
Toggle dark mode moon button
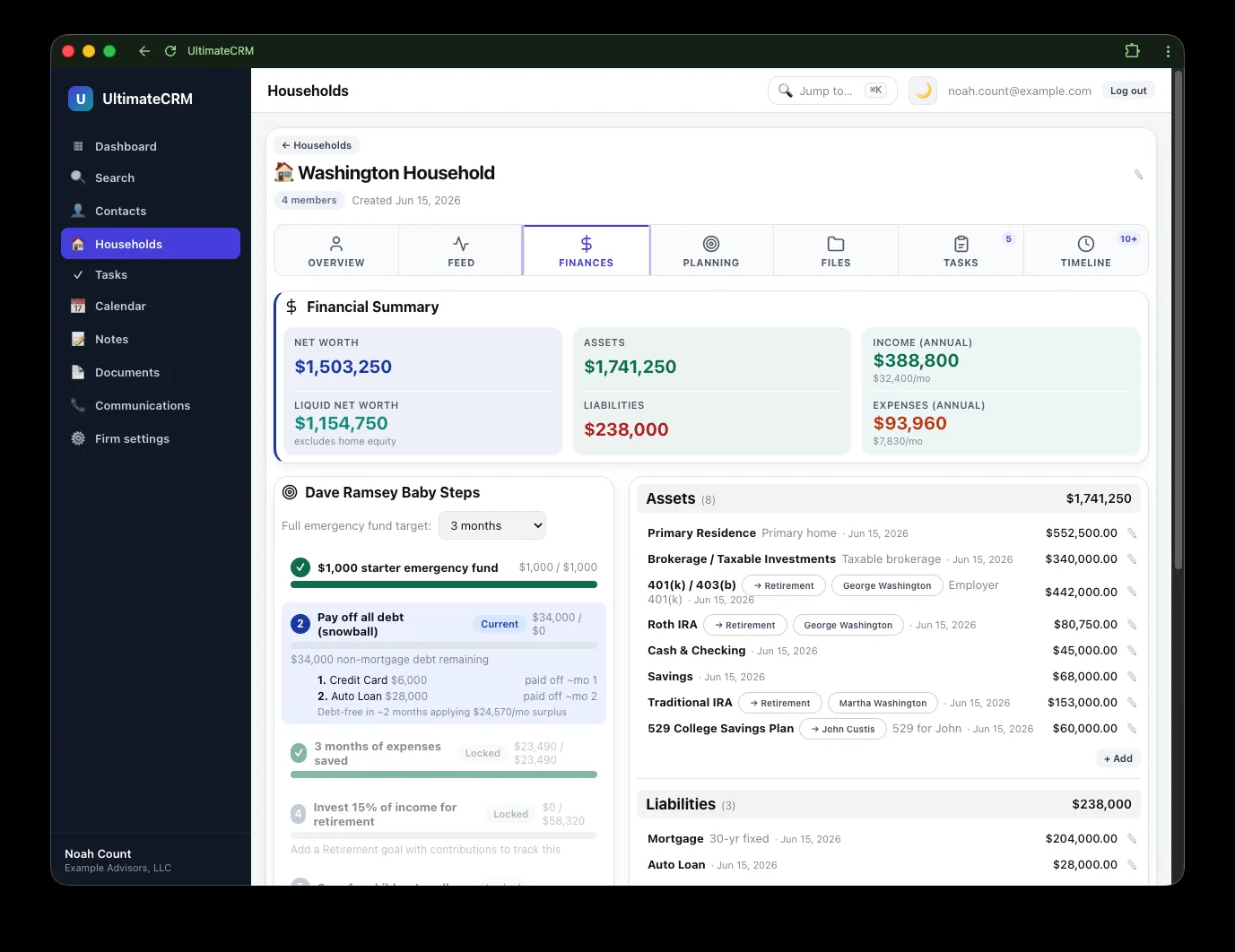point(923,91)
